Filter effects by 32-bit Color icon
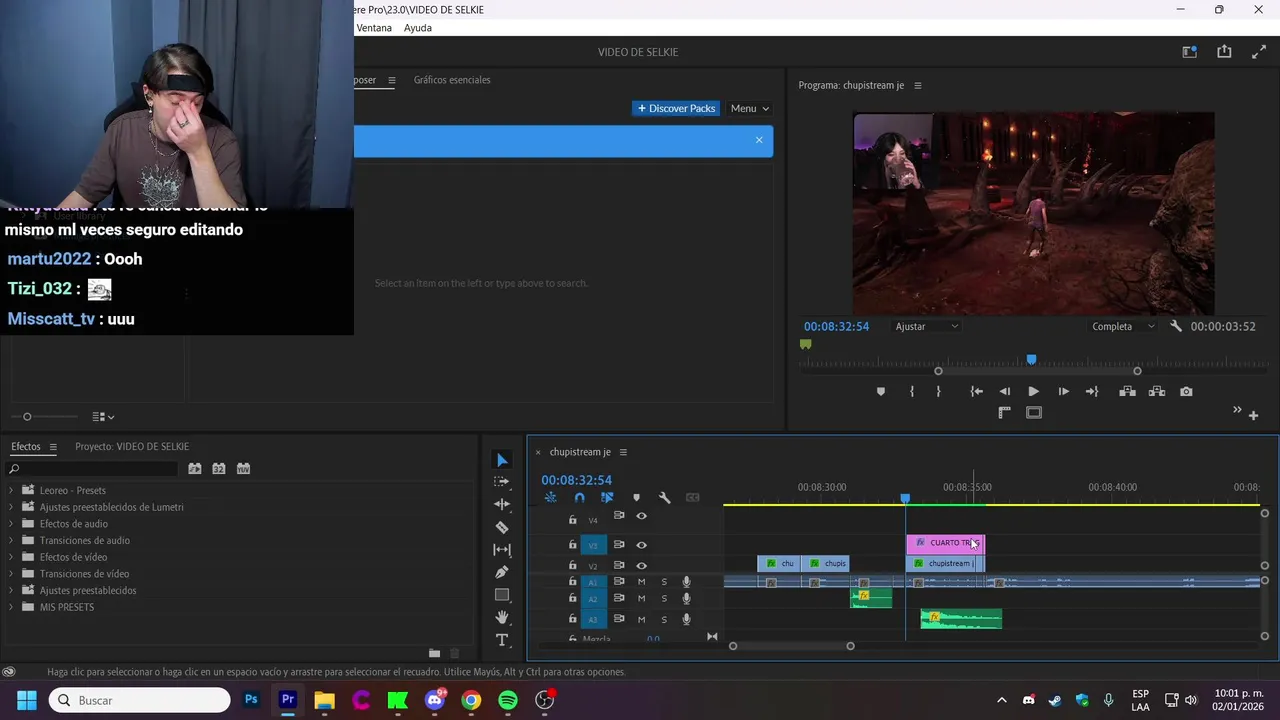The width and height of the screenshot is (1280, 720). pos(219,468)
